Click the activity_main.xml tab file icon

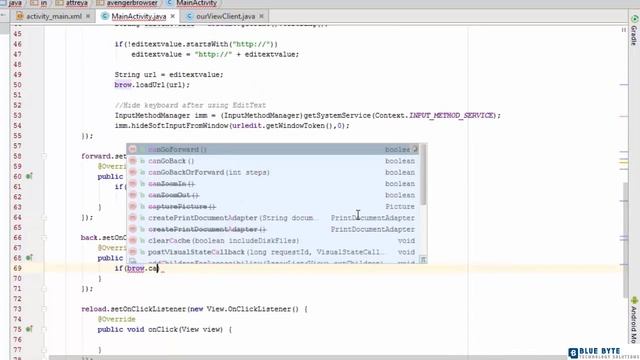(20, 16)
